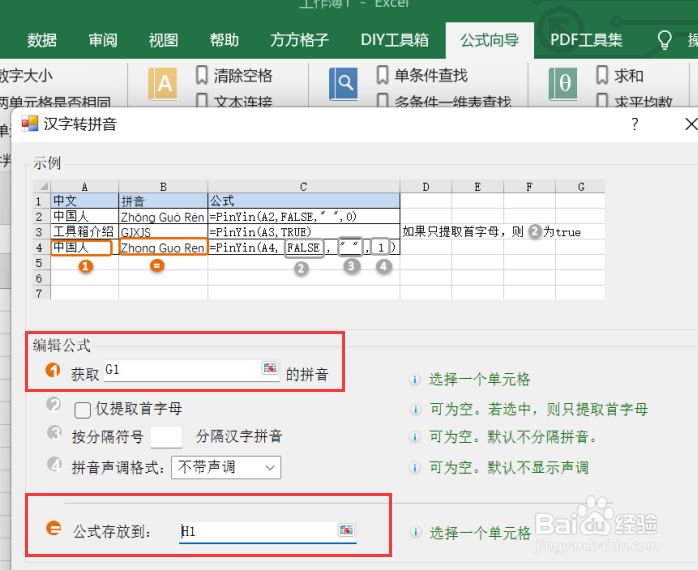Click the '可为空。默认不分隔拼音。' hint
Viewport: 698px width, 570px height.
click(x=513, y=437)
